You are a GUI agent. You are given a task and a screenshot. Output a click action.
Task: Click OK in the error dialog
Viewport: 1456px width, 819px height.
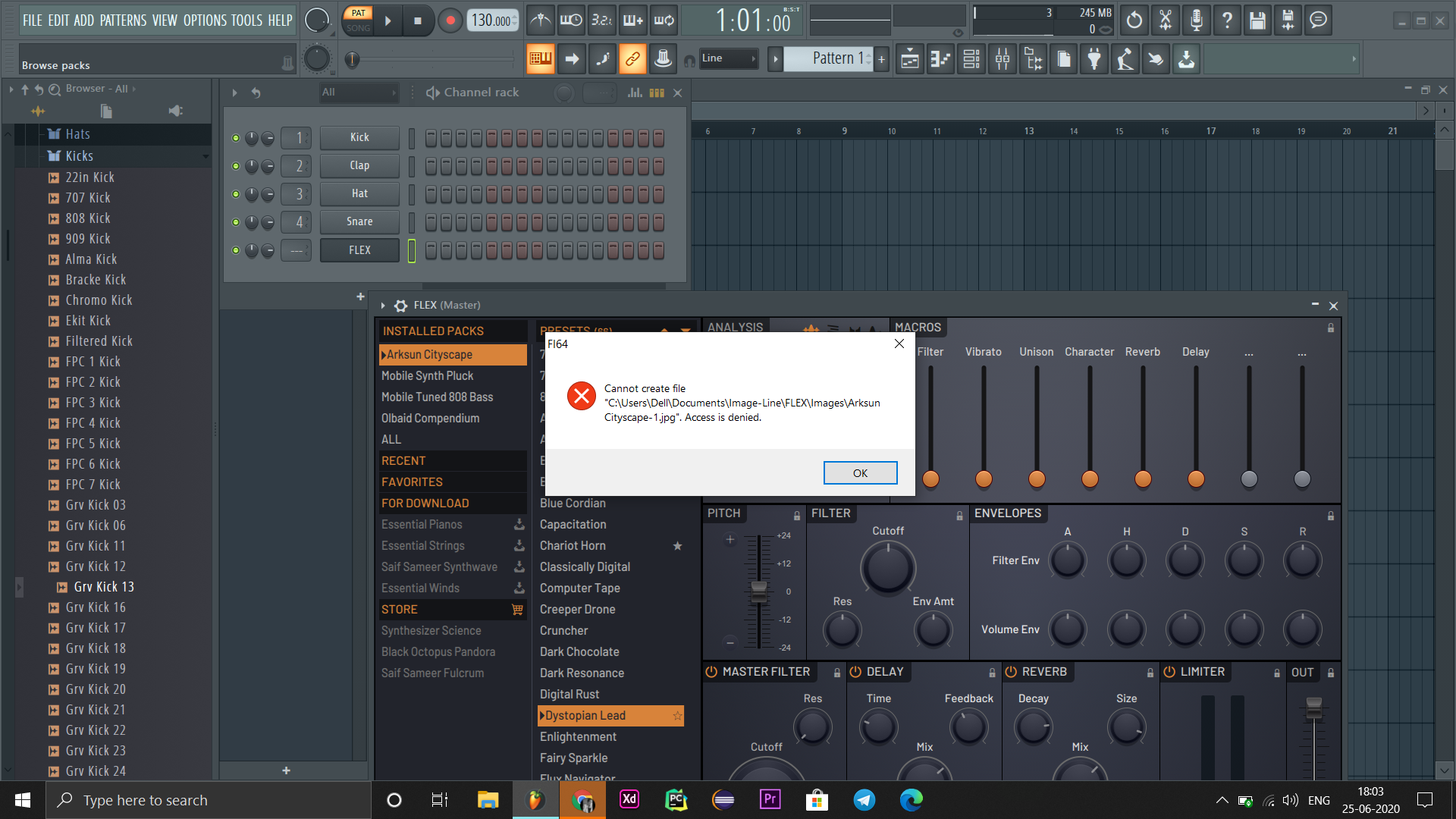[x=860, y=472]
